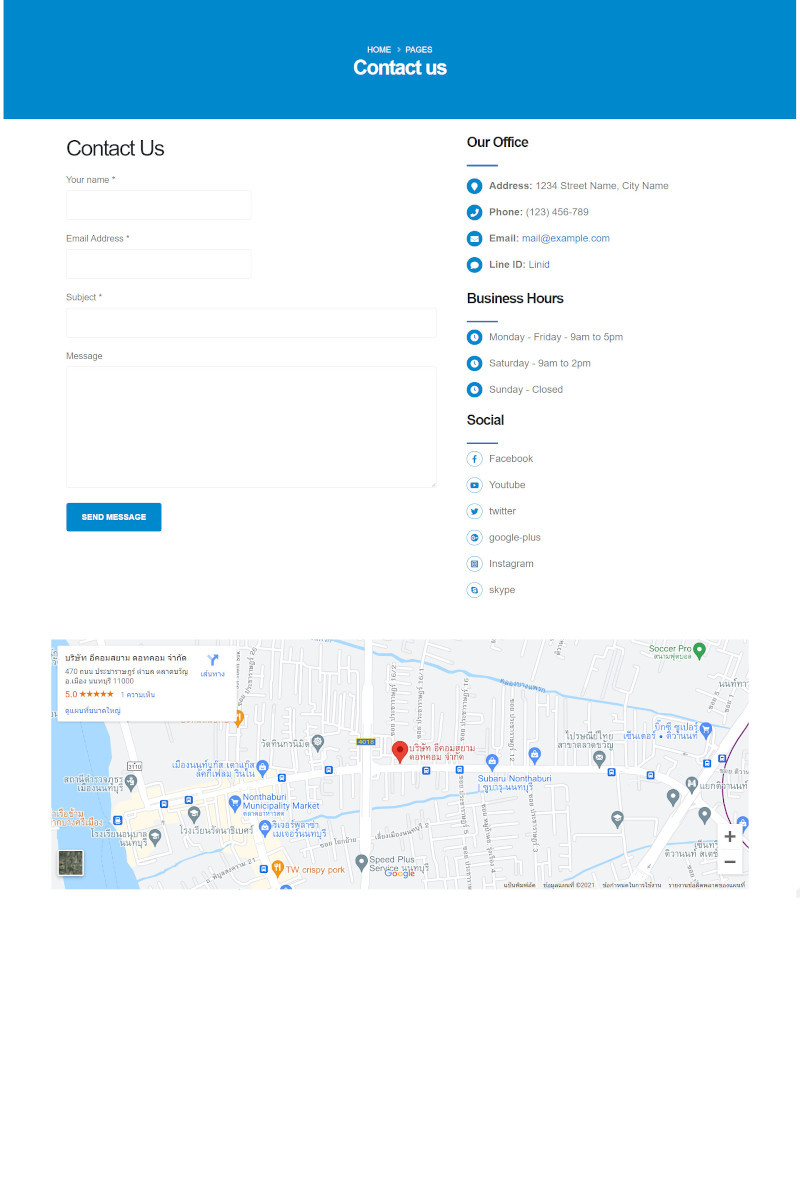Click the TW crispy pork restaurant marker
The height and width of the screenshot is (1200, 800).
[277, 868]
